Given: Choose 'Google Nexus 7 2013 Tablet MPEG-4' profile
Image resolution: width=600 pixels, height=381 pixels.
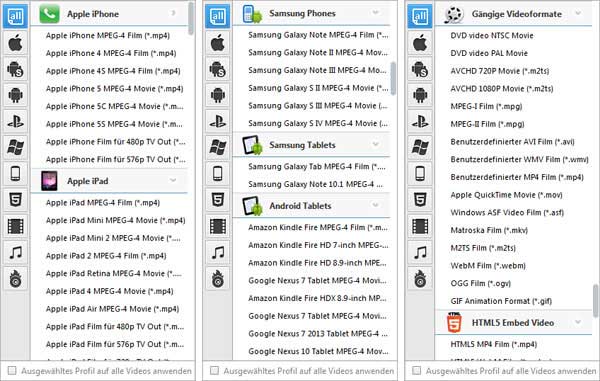Looking at the screenshot, I should click(318, 334).
